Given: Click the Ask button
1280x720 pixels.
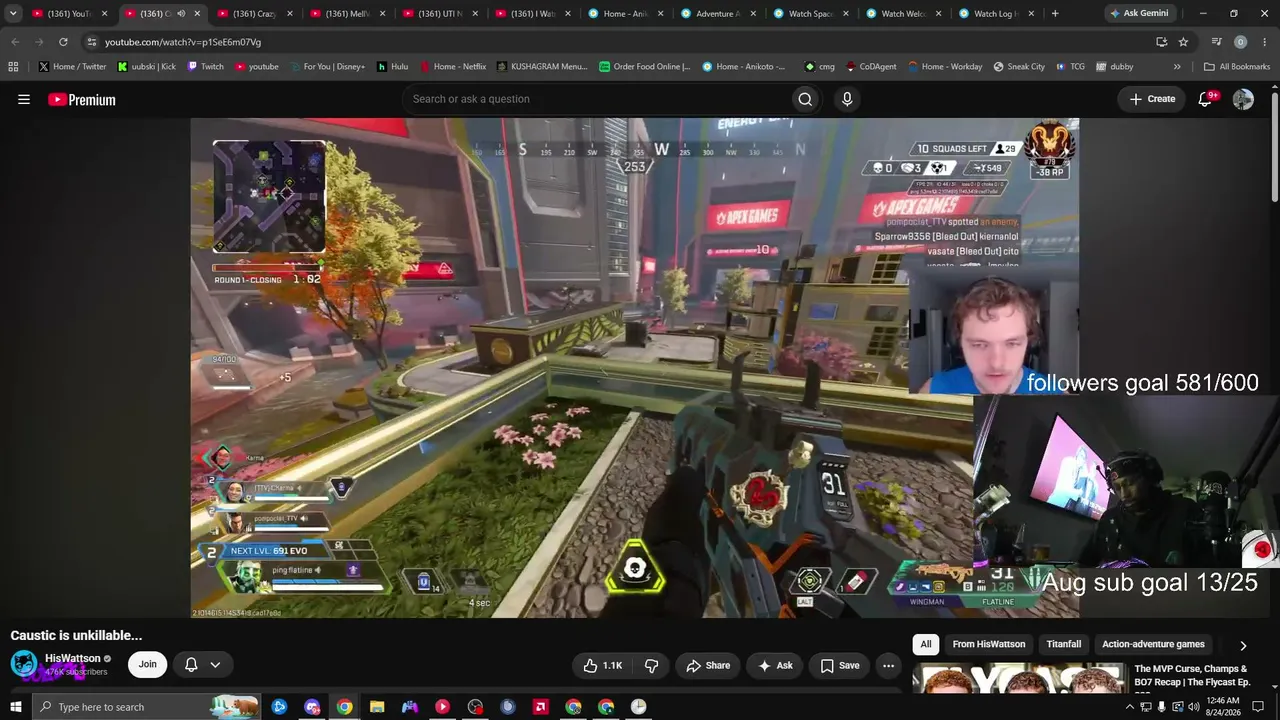Looking at the screenshot, I should click(x=775, y=665).
